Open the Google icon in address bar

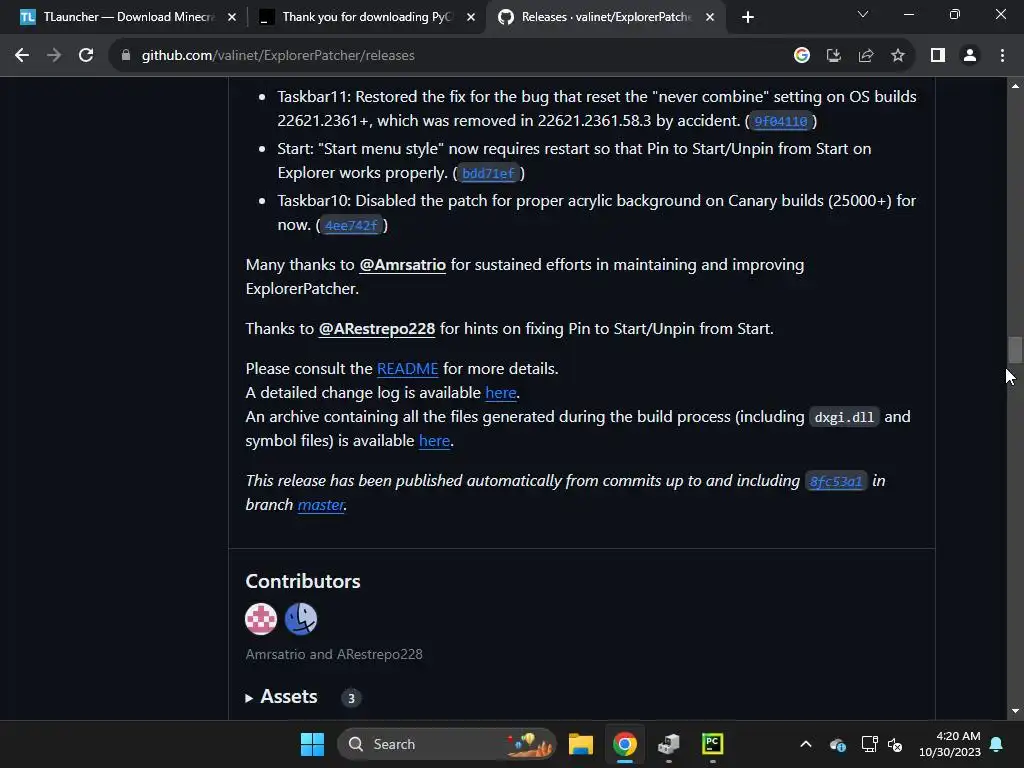tap(802, 56)
